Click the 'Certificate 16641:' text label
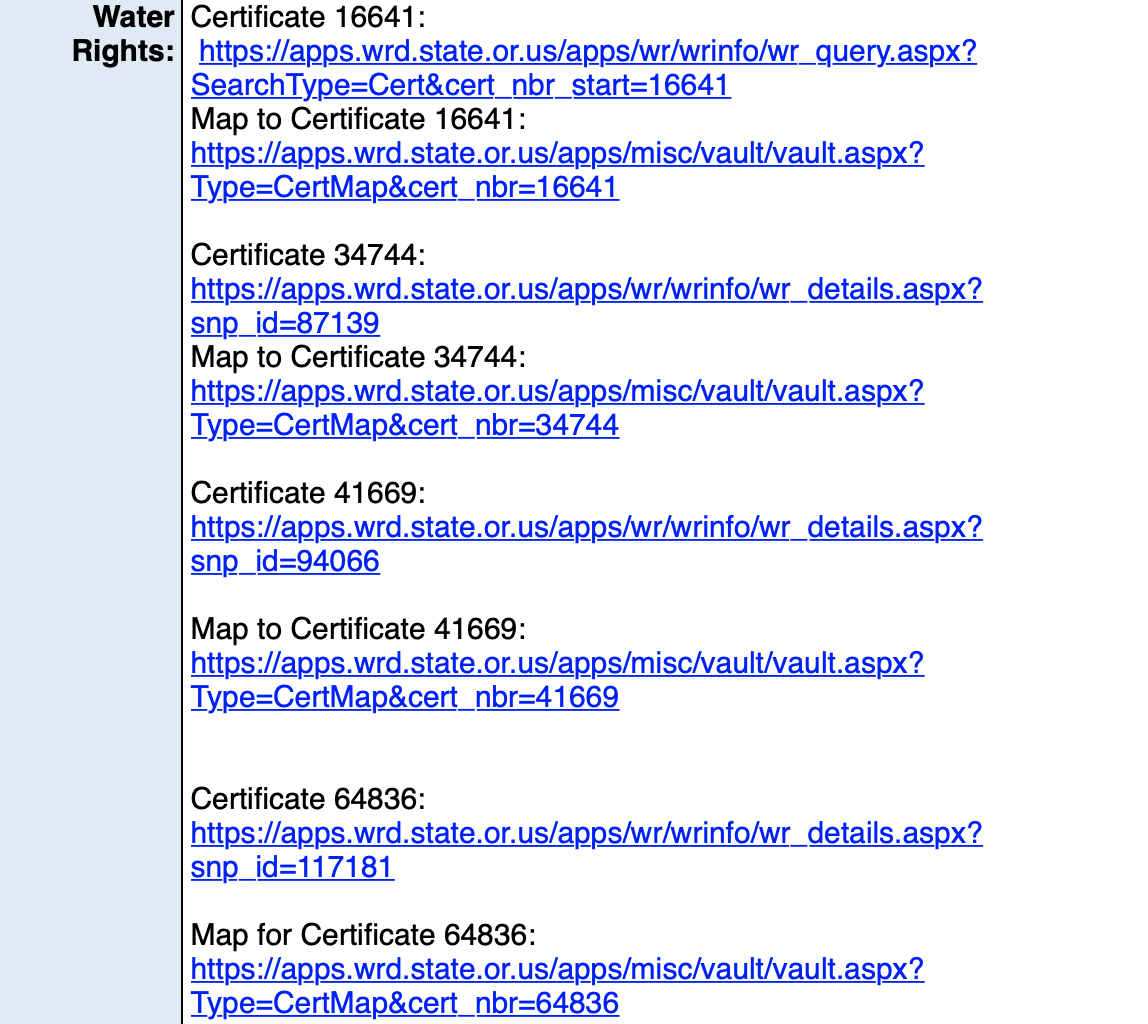 pos(308,17)
